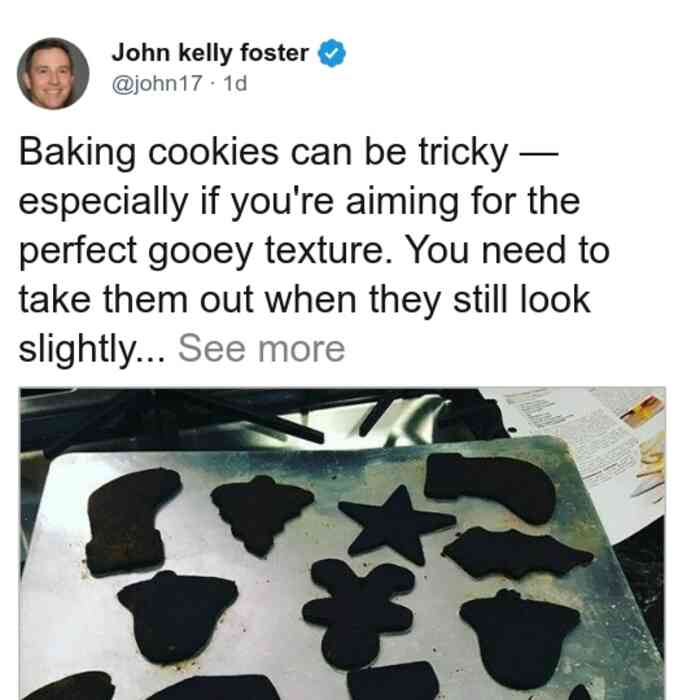
Task: Open the burnt cookies photo attachment
Action: click(x=343, y=544)
